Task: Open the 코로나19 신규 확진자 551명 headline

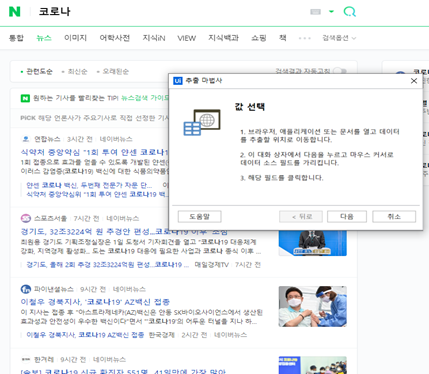Action: pyautogui.click(x=123, y=371)
